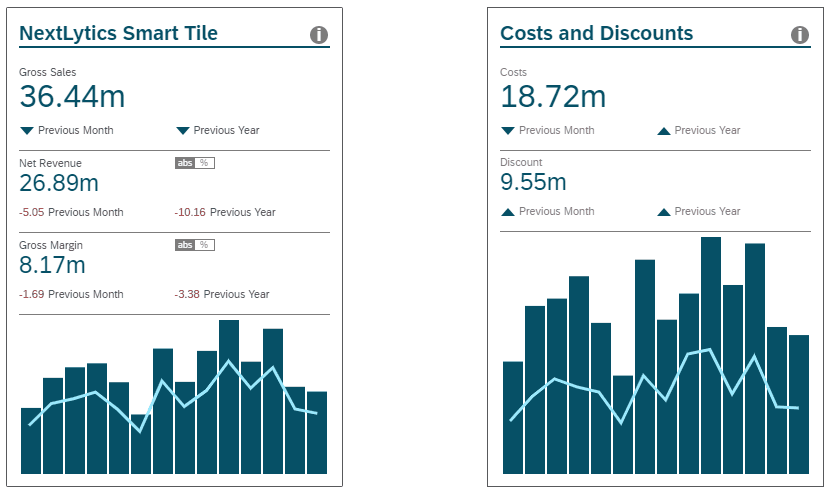Click the NextLytics Smart Tile title

(118, 33)
